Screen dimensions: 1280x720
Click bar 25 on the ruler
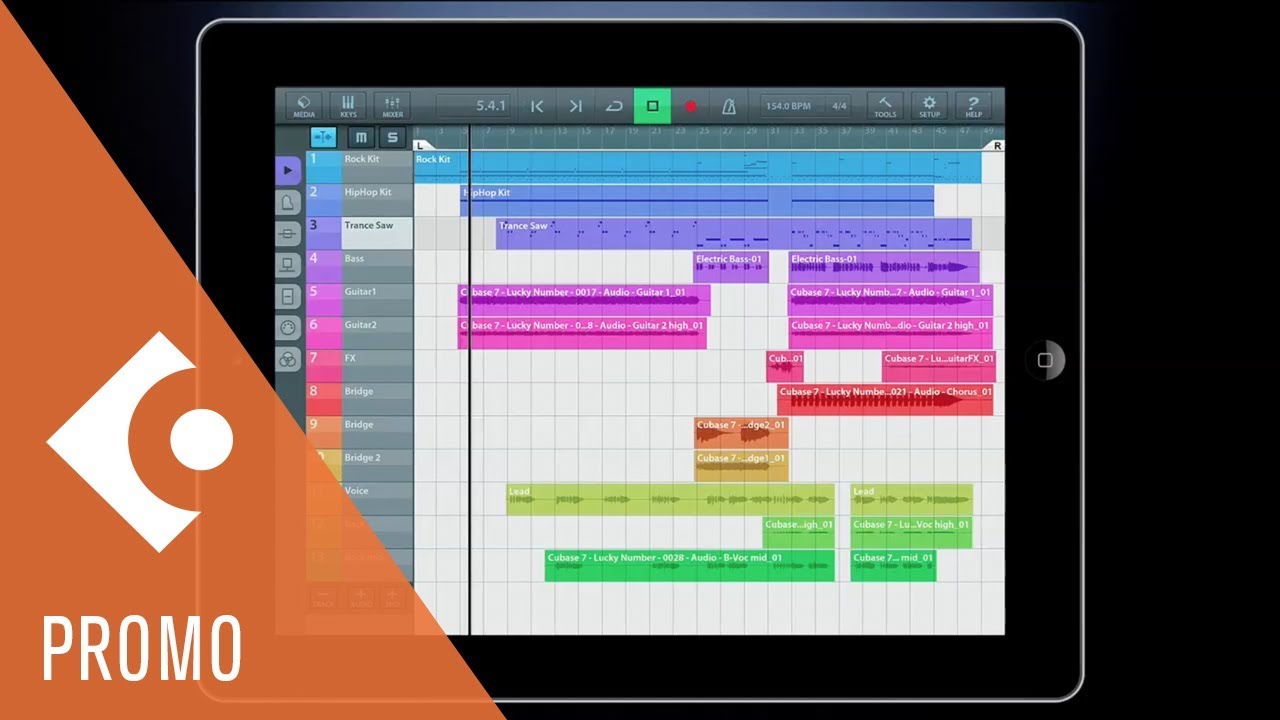pos(704,131)
